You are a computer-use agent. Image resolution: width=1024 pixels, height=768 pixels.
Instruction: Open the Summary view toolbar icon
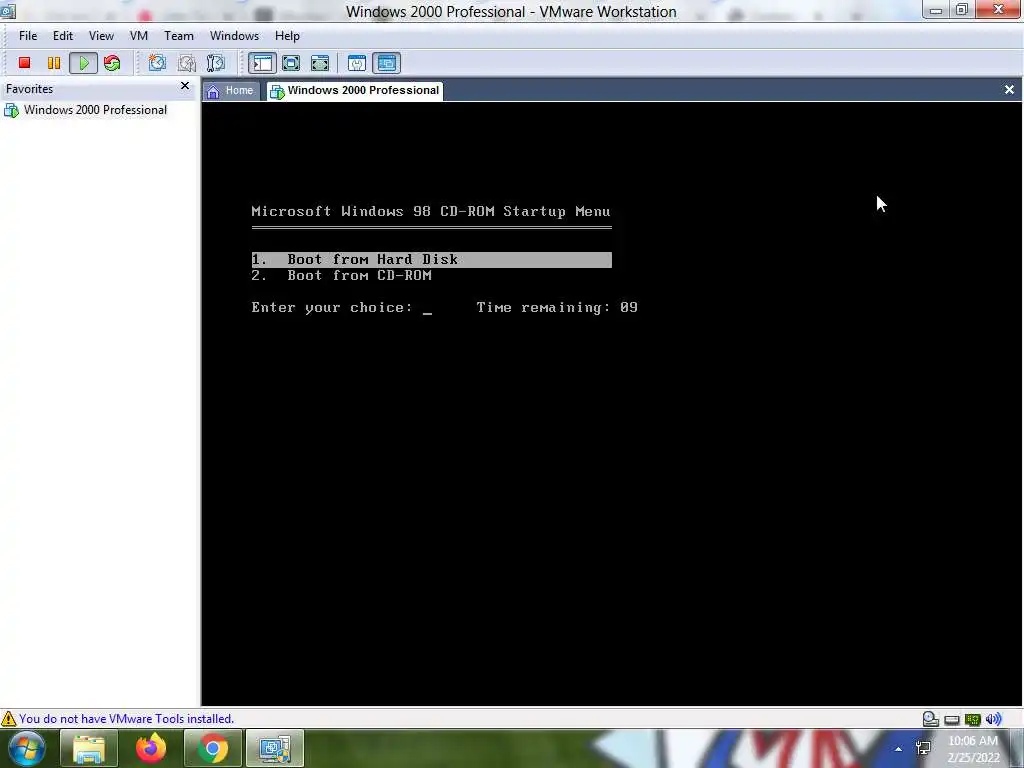[x=357, y=63]
